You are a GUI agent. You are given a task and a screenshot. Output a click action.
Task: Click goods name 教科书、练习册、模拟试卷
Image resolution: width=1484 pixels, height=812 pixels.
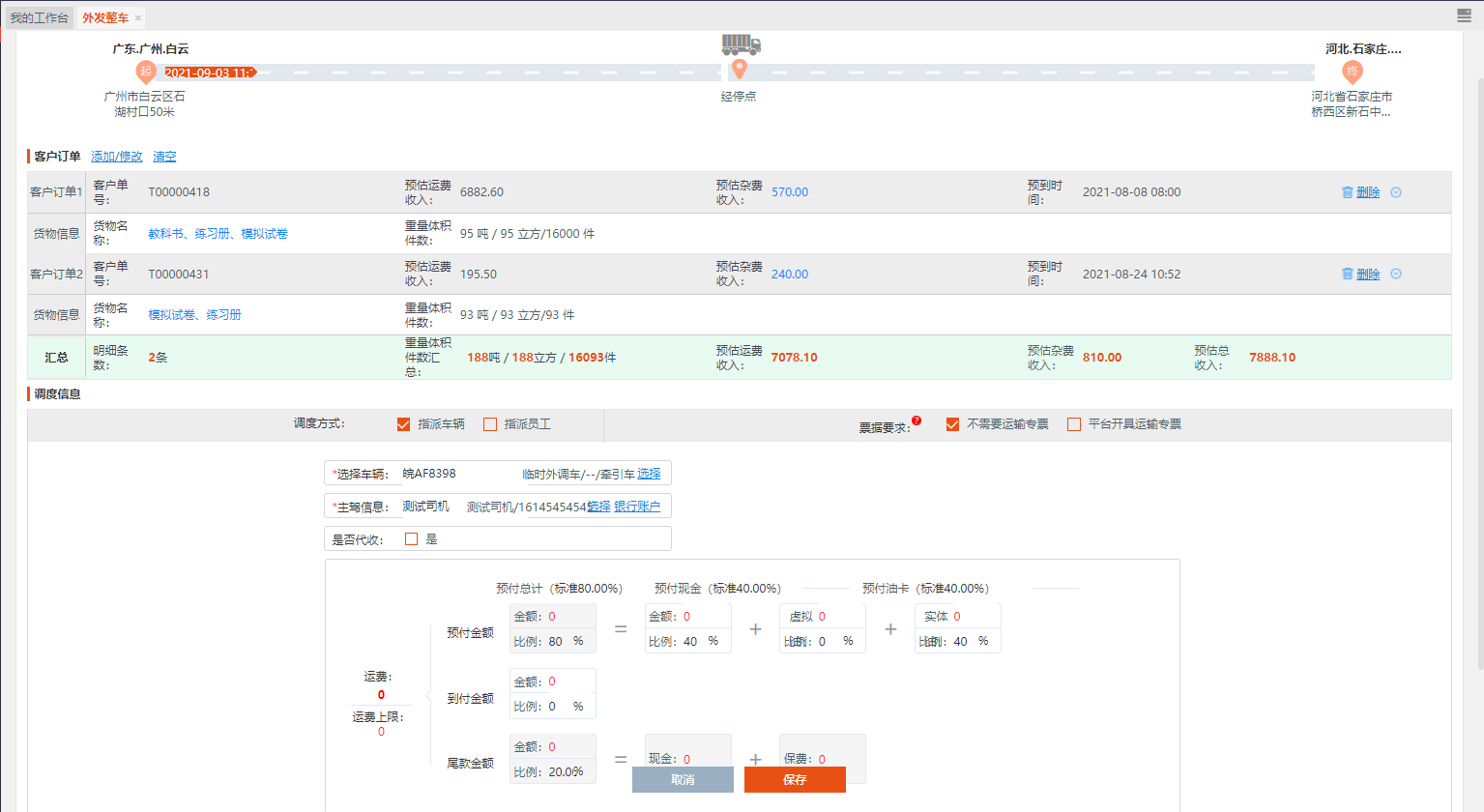[218, 233]
